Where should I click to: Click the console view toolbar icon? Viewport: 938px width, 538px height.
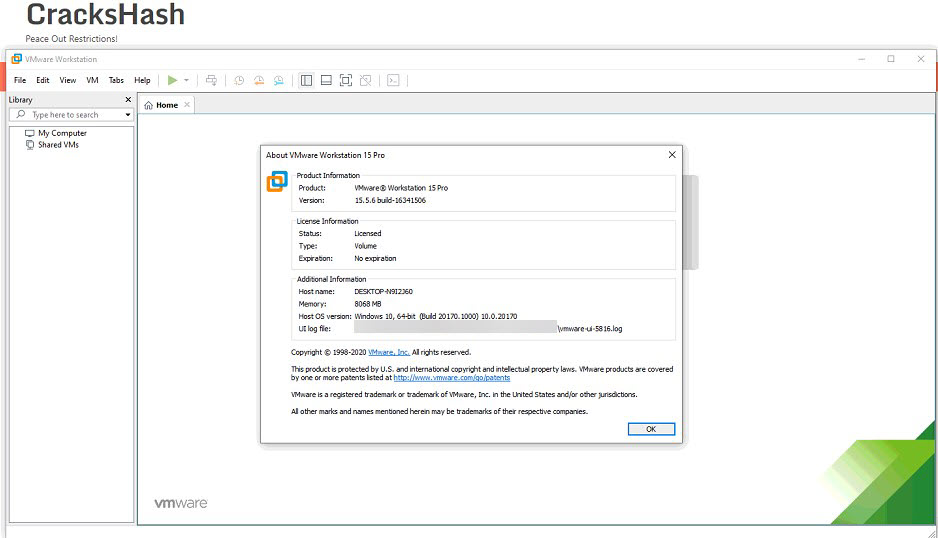tap(393, 80)
